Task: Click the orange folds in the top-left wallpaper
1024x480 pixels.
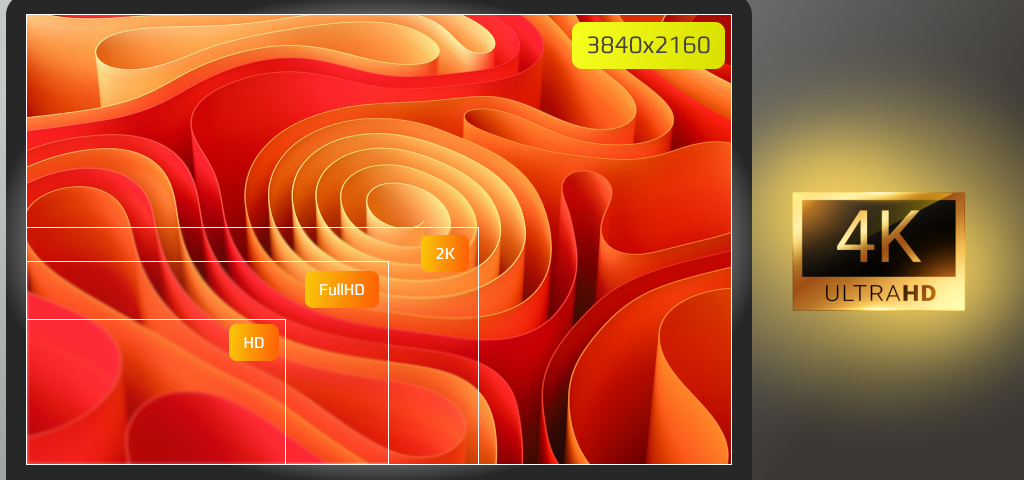Action: pos(90,70)
